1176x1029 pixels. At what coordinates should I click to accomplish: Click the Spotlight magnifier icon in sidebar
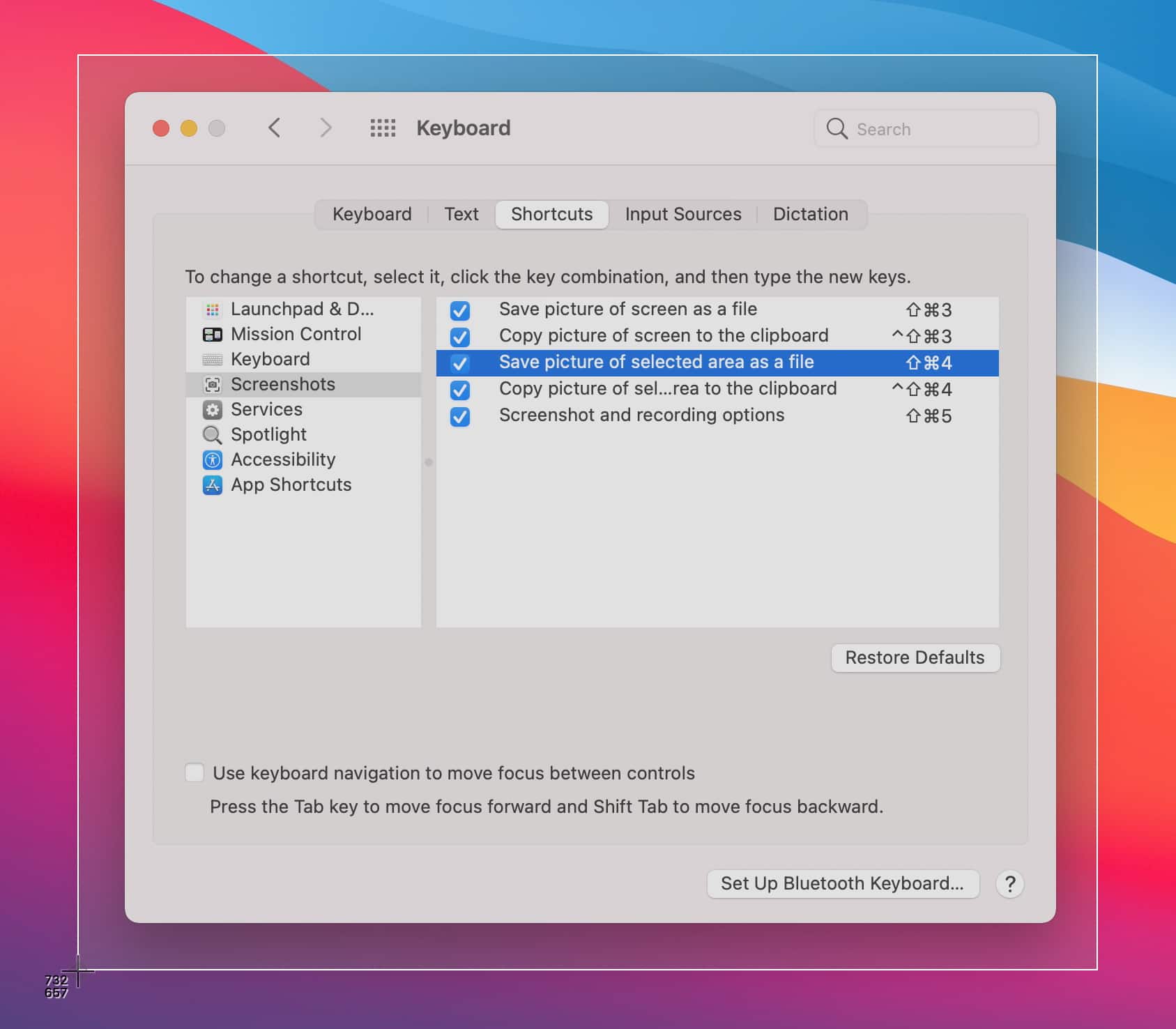coord(213,434)
